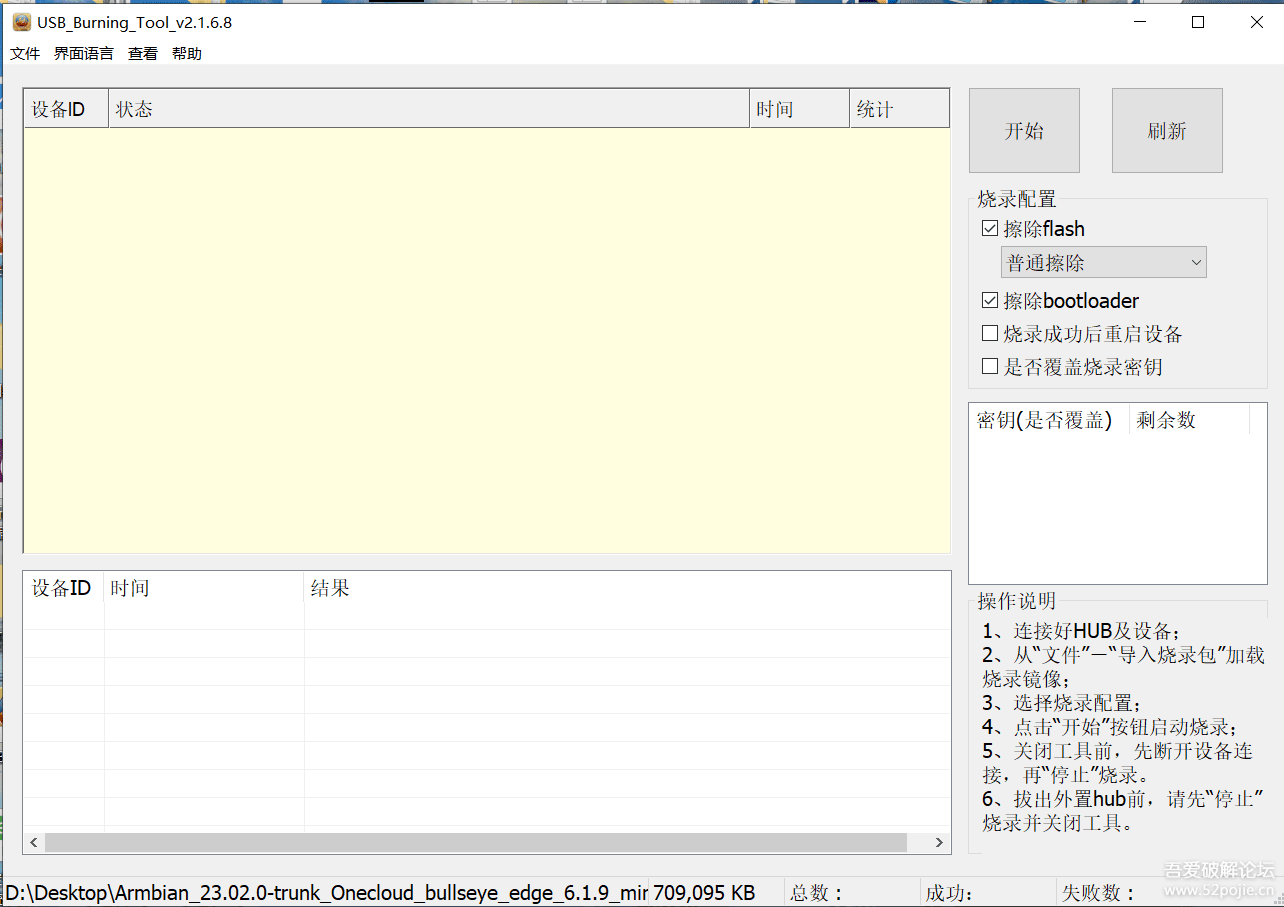Open the 帮助 menu
Image resolution: width=1284 pixels, height=907 pixels.
pos(187,54)
